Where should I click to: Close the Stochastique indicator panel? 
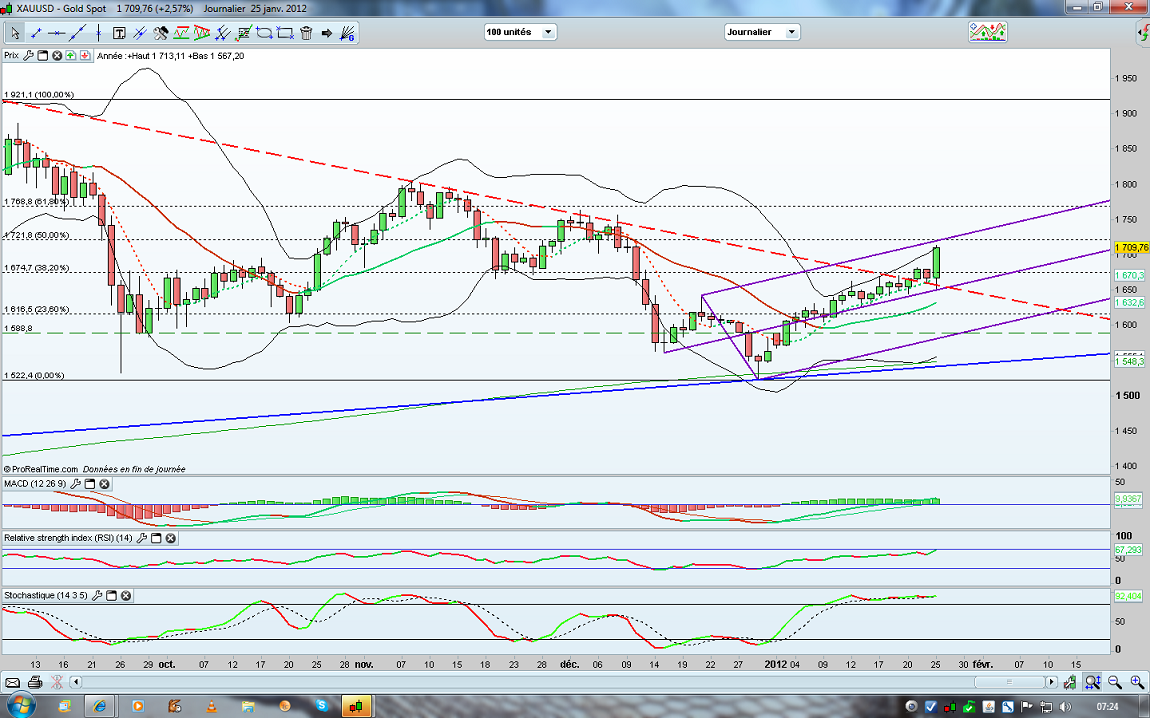coord(126,596)
